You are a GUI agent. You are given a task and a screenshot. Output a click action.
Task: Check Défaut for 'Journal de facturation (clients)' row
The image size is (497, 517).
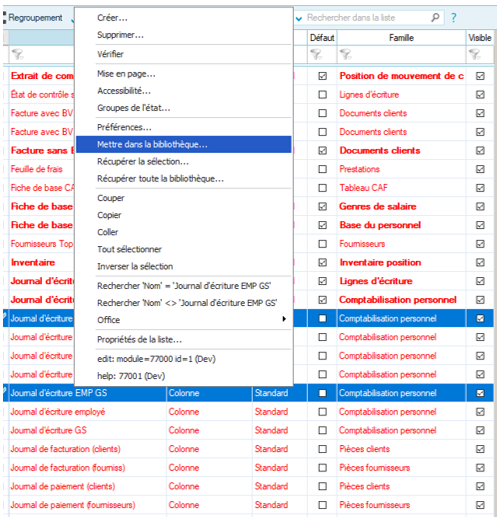click(322, 449)
